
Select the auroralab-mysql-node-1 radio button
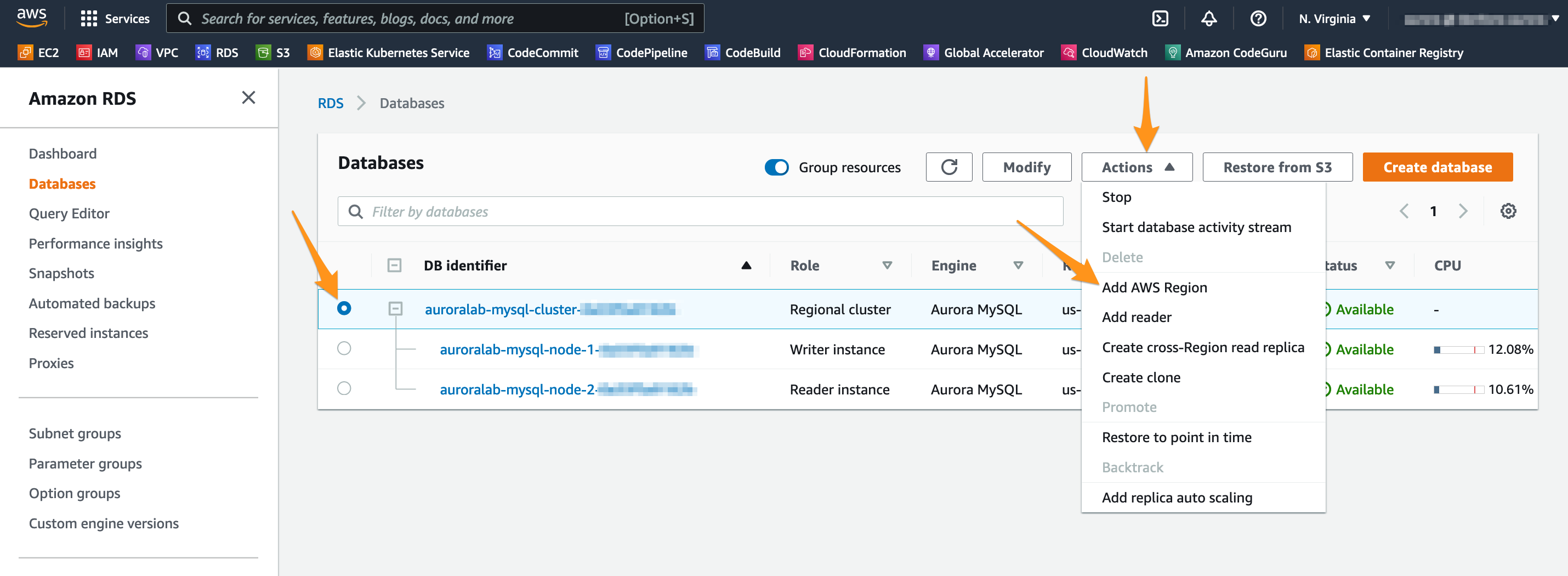pyautogui.click(x=344, y=348)
